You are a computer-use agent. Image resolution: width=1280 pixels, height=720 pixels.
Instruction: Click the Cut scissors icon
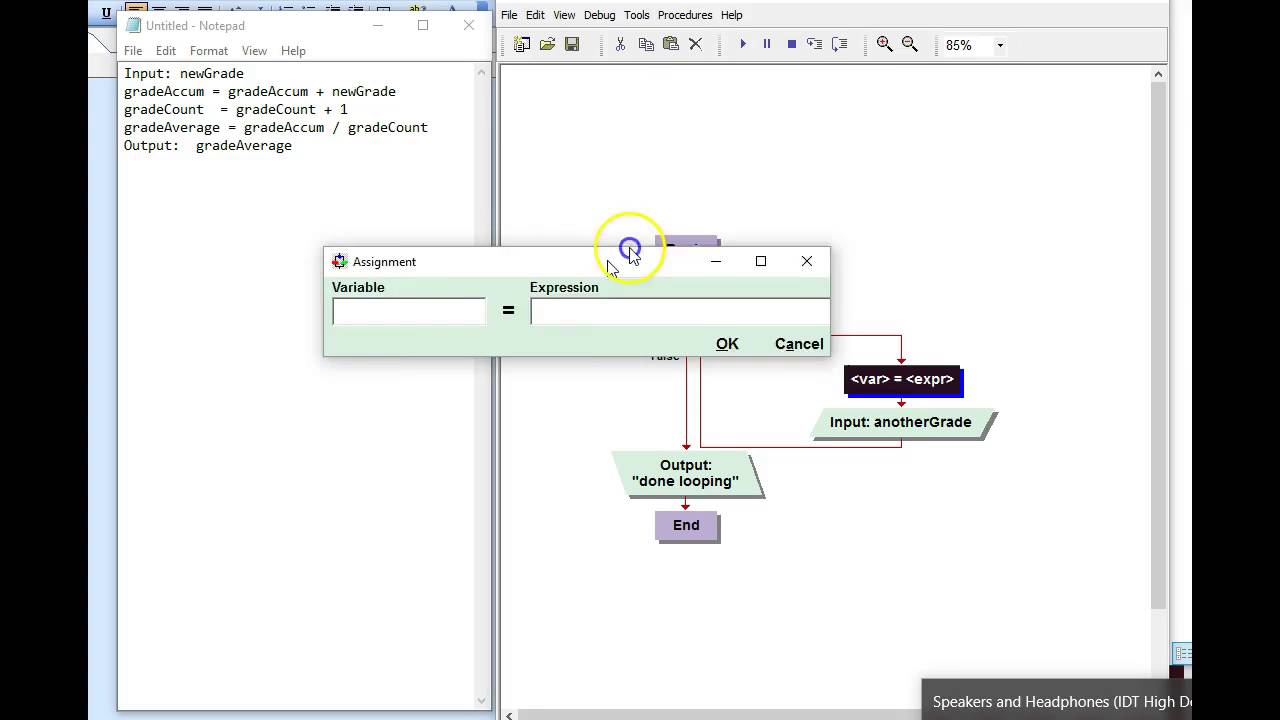(x=620, y=44)
